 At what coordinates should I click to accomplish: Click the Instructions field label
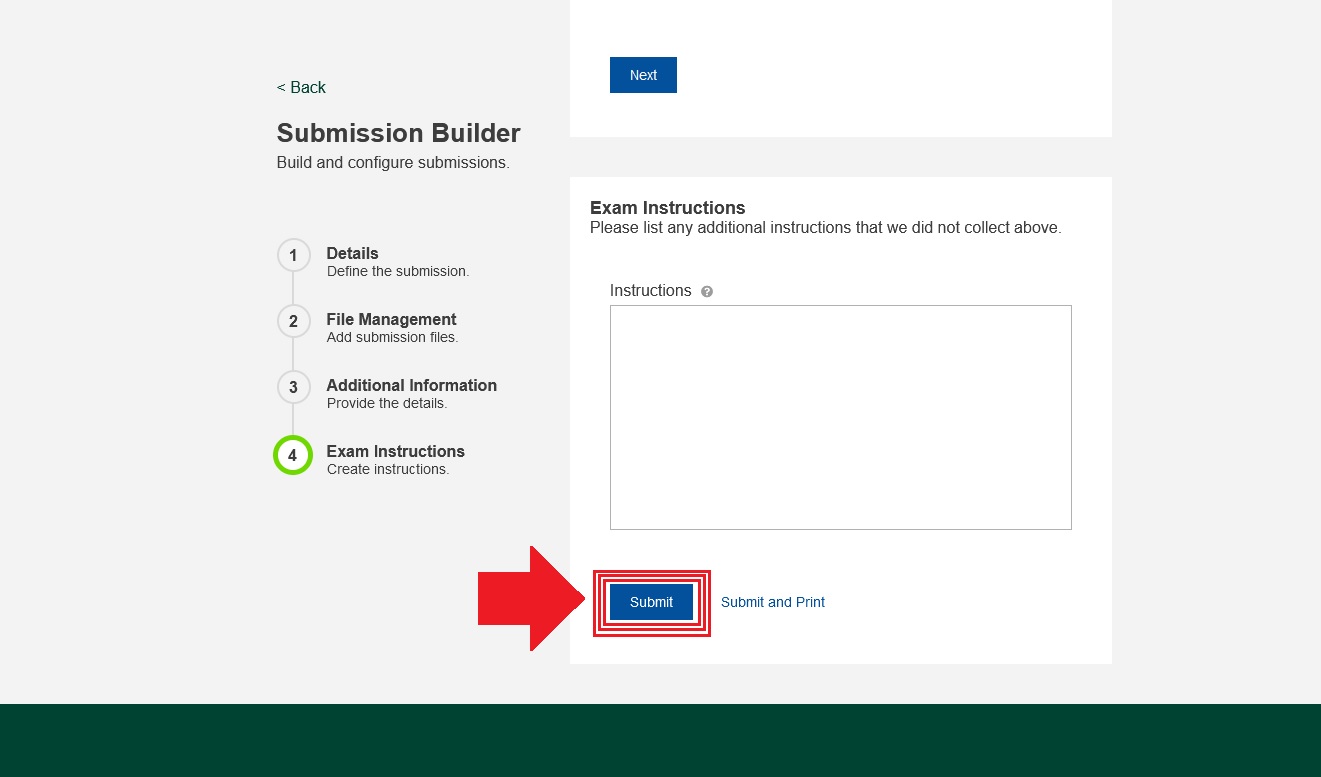click(650, 290)
